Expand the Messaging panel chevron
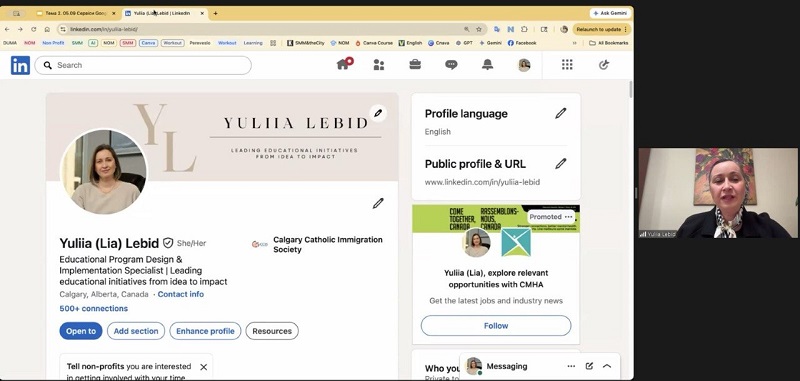The image size is (800, 381). pos(607,366)
